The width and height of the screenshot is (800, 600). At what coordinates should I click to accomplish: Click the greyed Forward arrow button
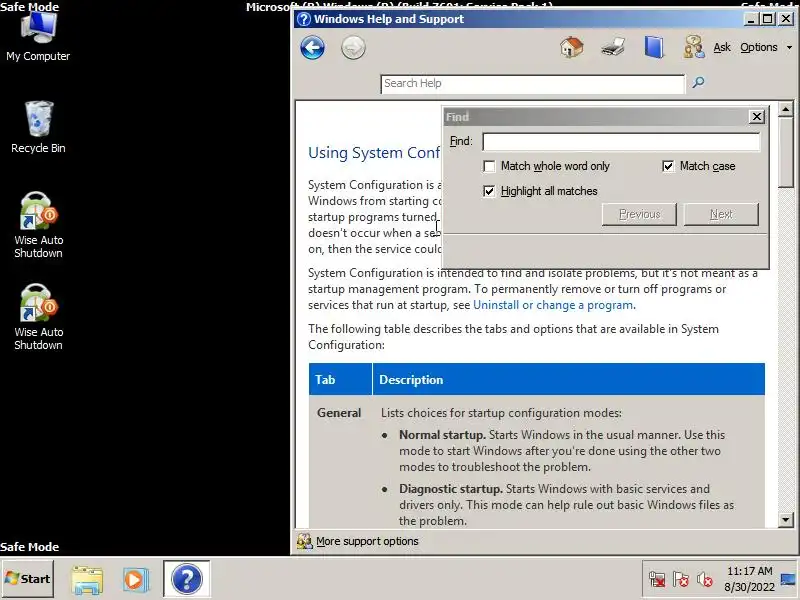[353, 48]
